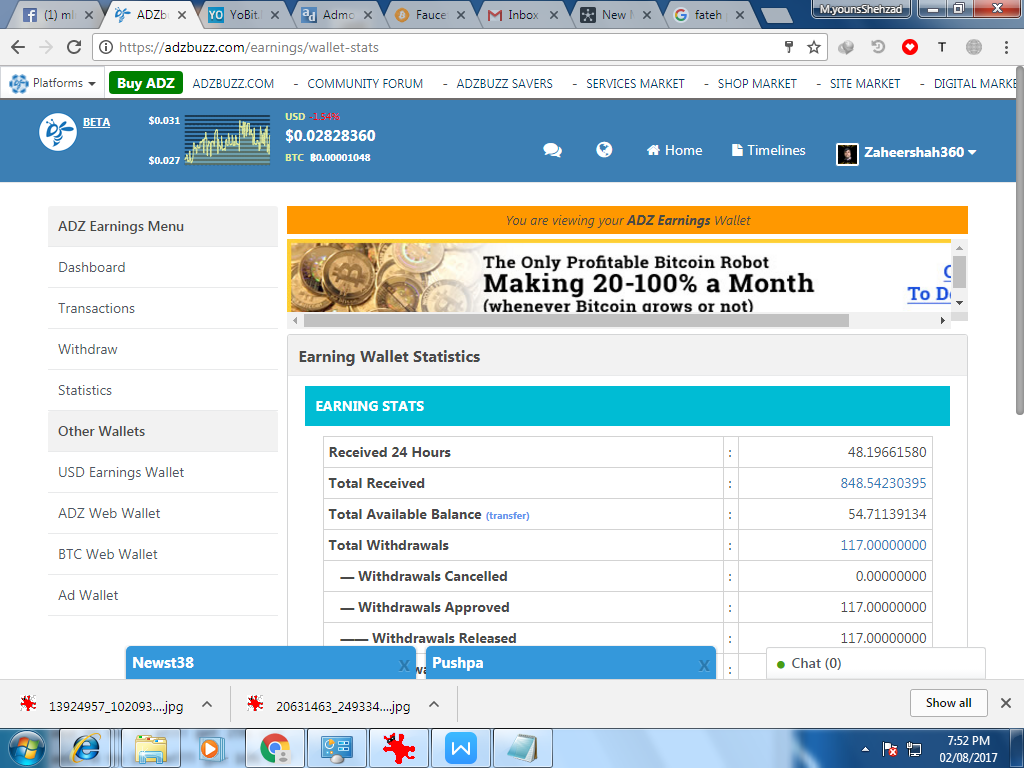The height and width of the screenshot is (768, 1024).
Task: Close the Pushpa chat box
Action: [703, 665]
